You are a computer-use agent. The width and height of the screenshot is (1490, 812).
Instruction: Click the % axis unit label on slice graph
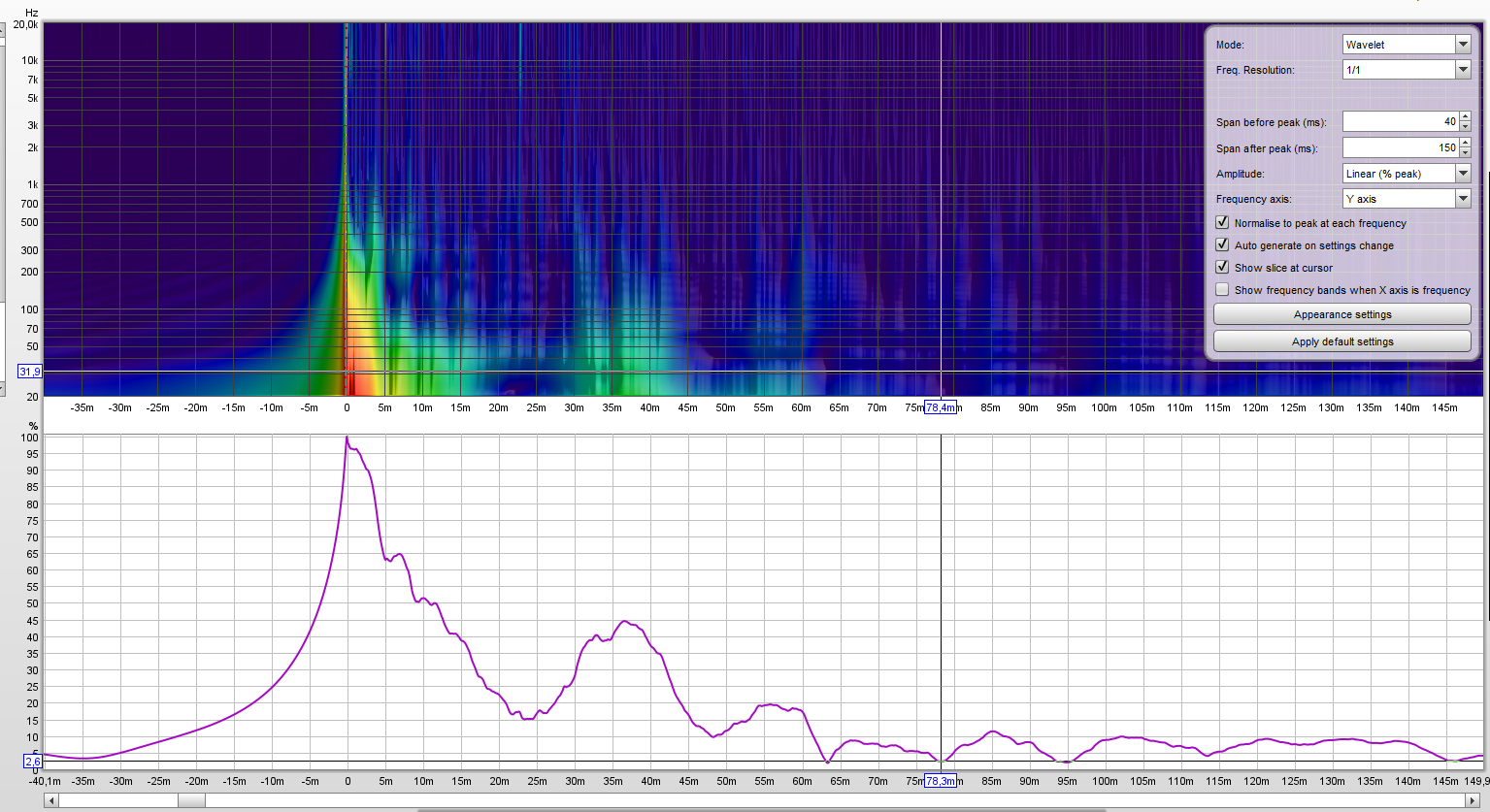click(x=34, y=426)
